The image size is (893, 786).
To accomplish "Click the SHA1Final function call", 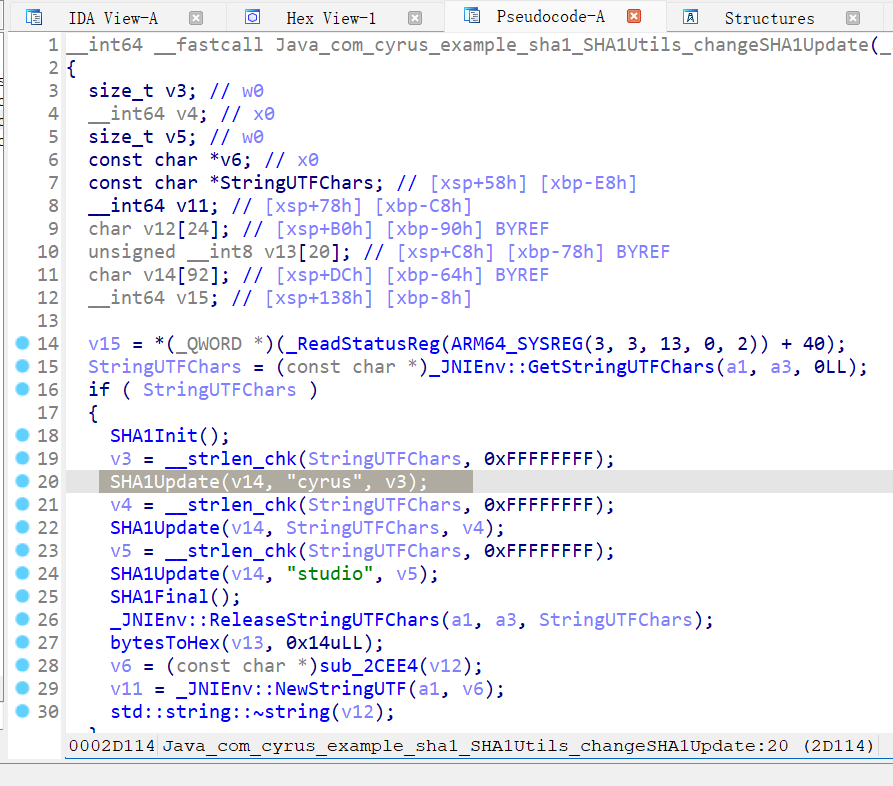I will point(159,597).
